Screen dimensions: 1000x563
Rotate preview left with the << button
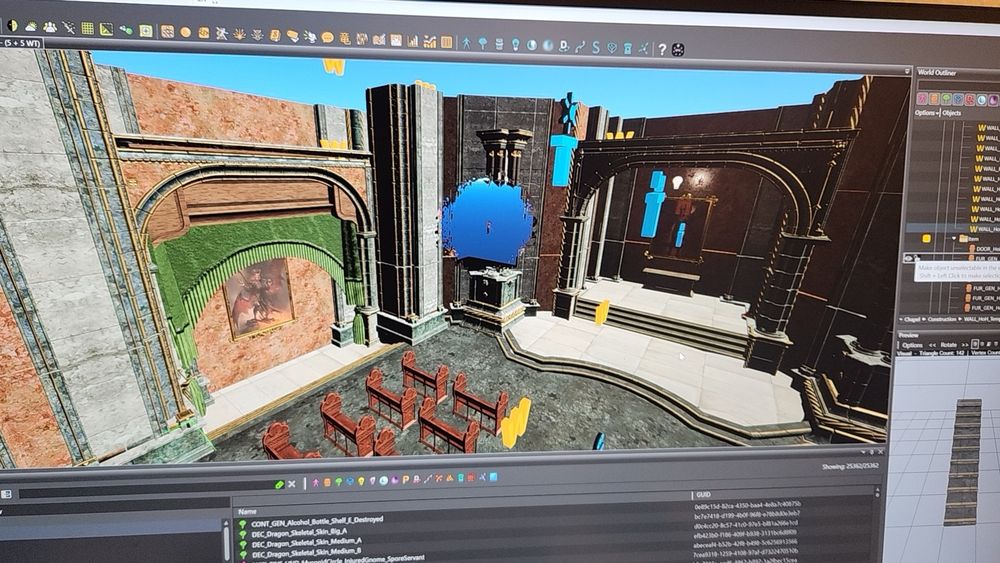(x=932, y=345)
